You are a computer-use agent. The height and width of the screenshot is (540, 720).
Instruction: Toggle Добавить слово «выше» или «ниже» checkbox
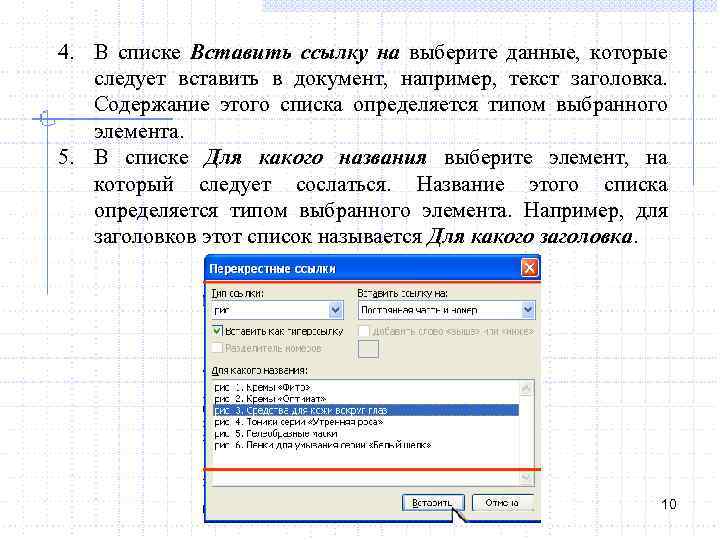pos(363,331)
